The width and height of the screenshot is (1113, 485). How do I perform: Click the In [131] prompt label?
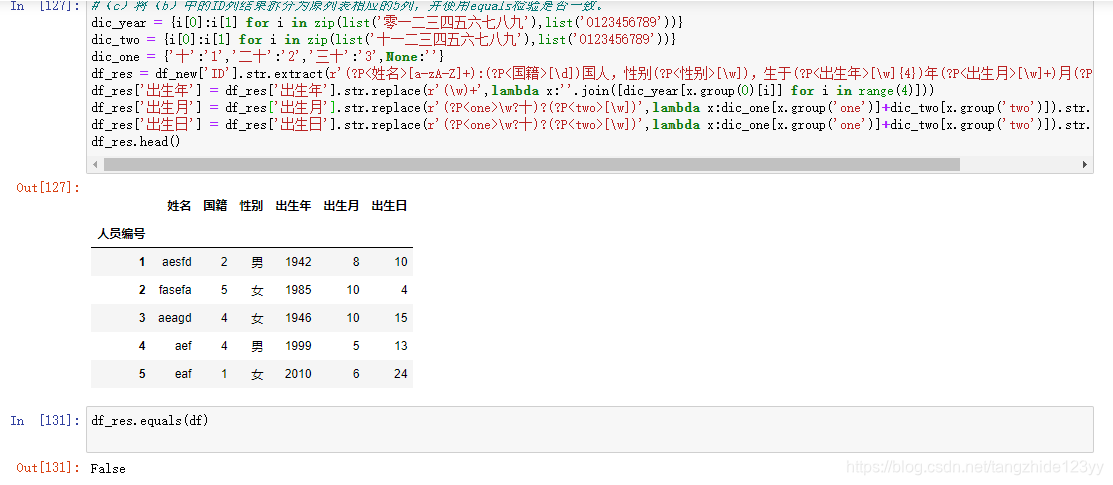coord(46,420)
